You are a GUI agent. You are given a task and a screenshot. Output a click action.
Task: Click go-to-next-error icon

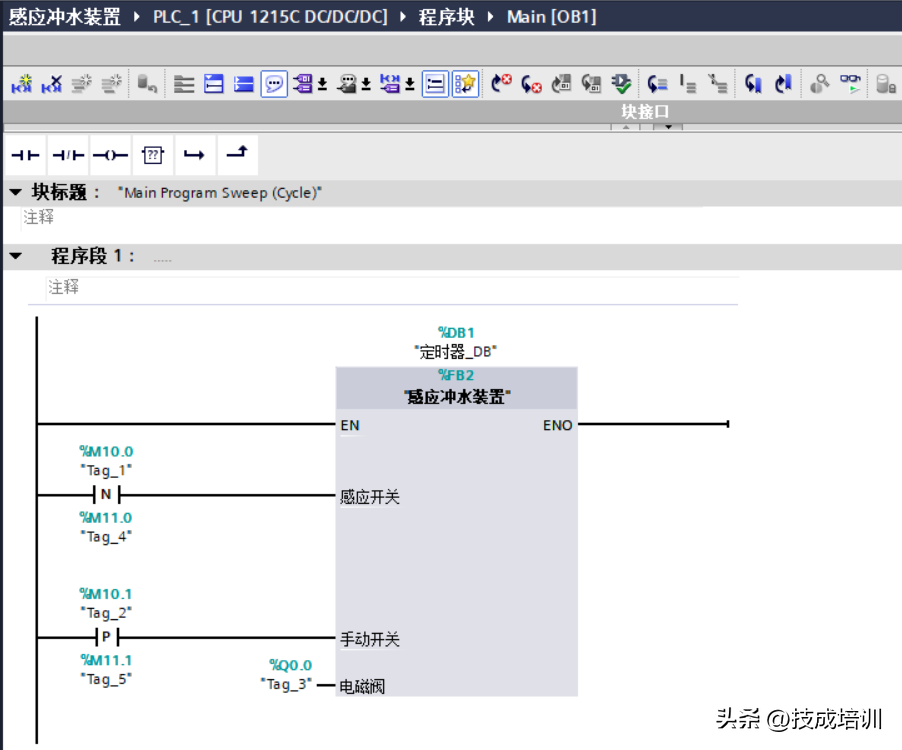531,84
